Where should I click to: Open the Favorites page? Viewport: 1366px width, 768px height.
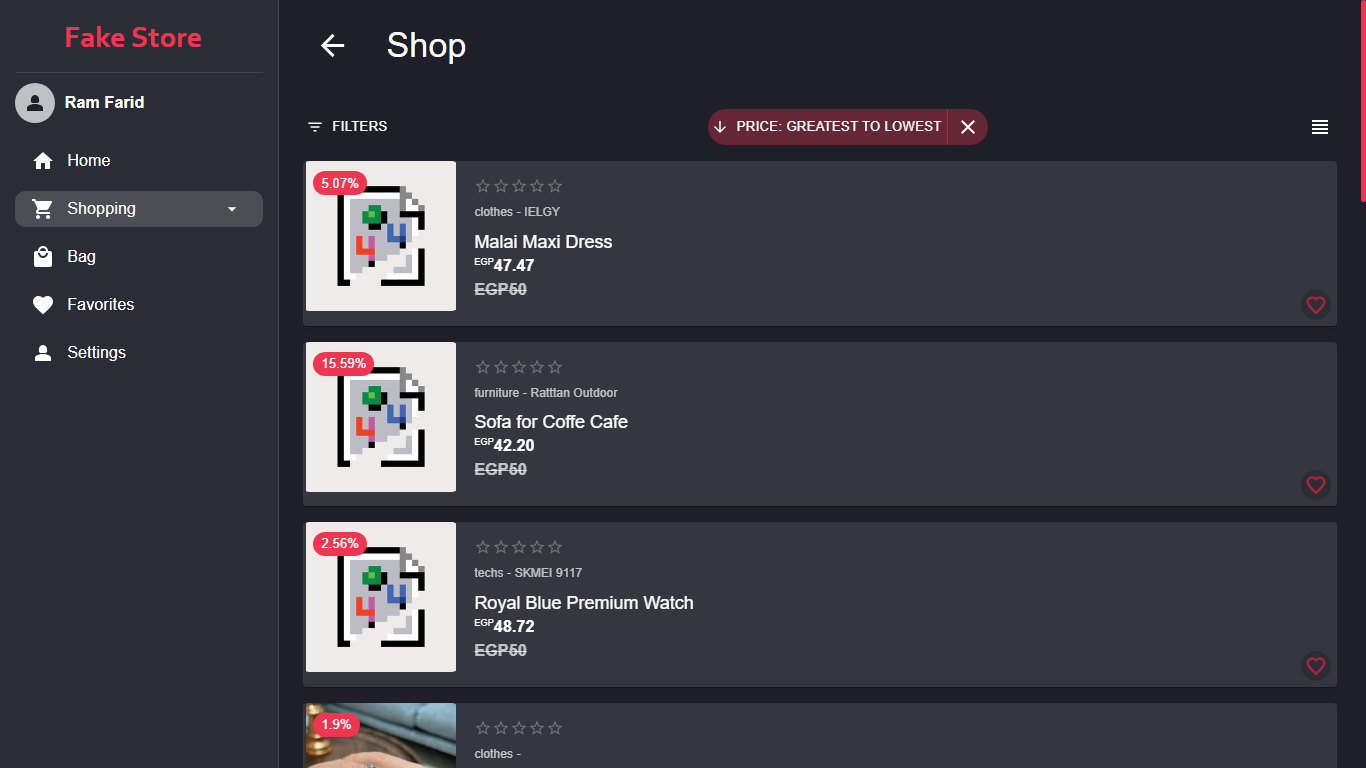[x=100, y=305]
